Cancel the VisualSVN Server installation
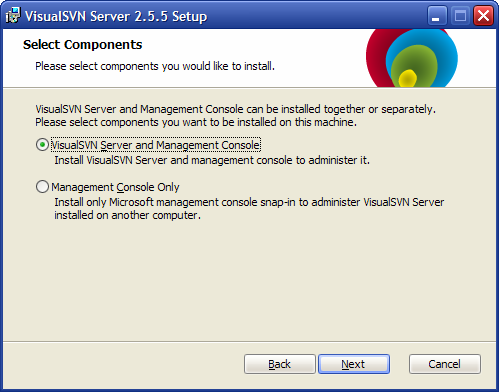Screen dimensions: 499x392 [445, 364]
